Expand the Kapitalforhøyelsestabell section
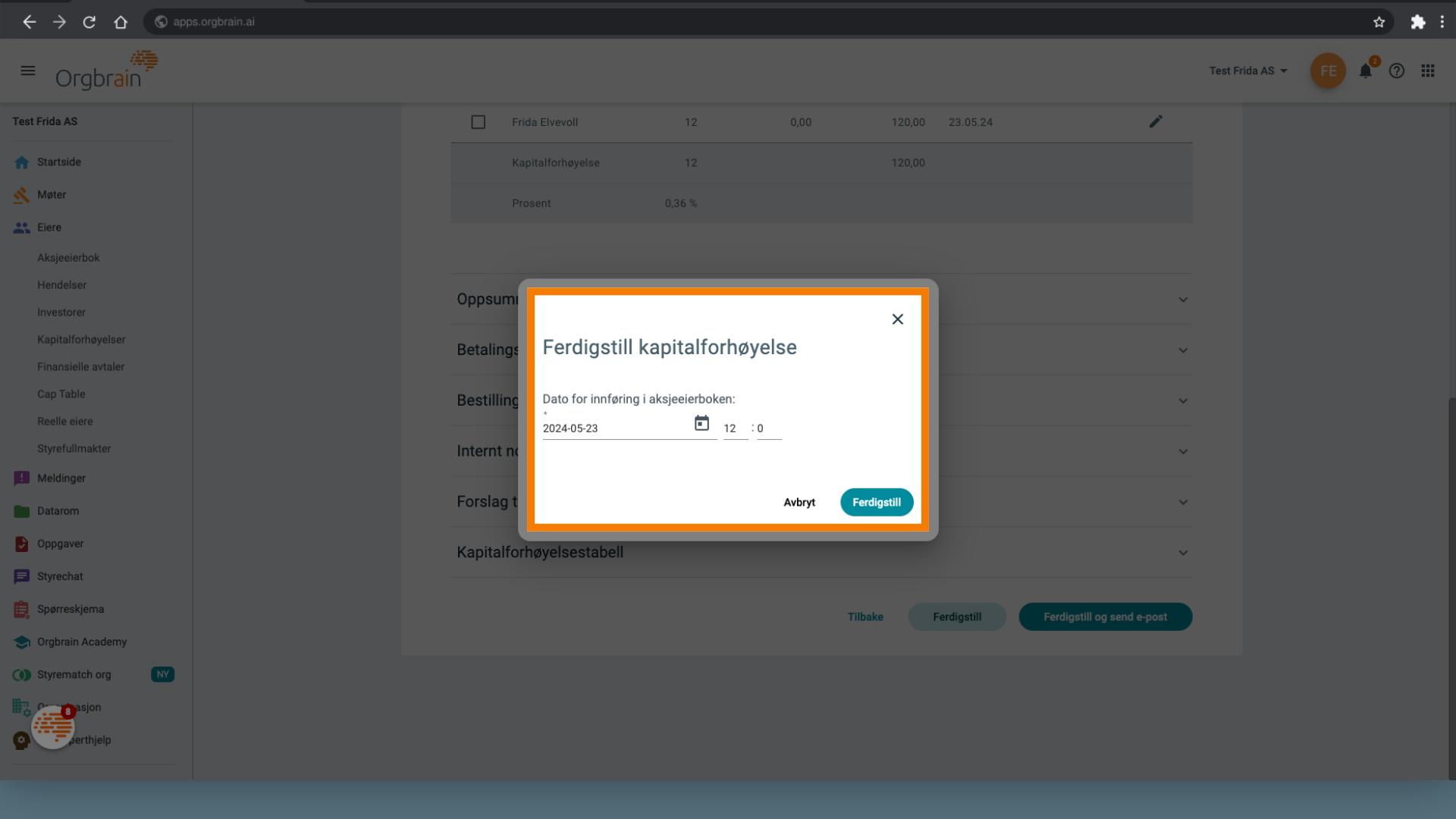 point(821,552)
